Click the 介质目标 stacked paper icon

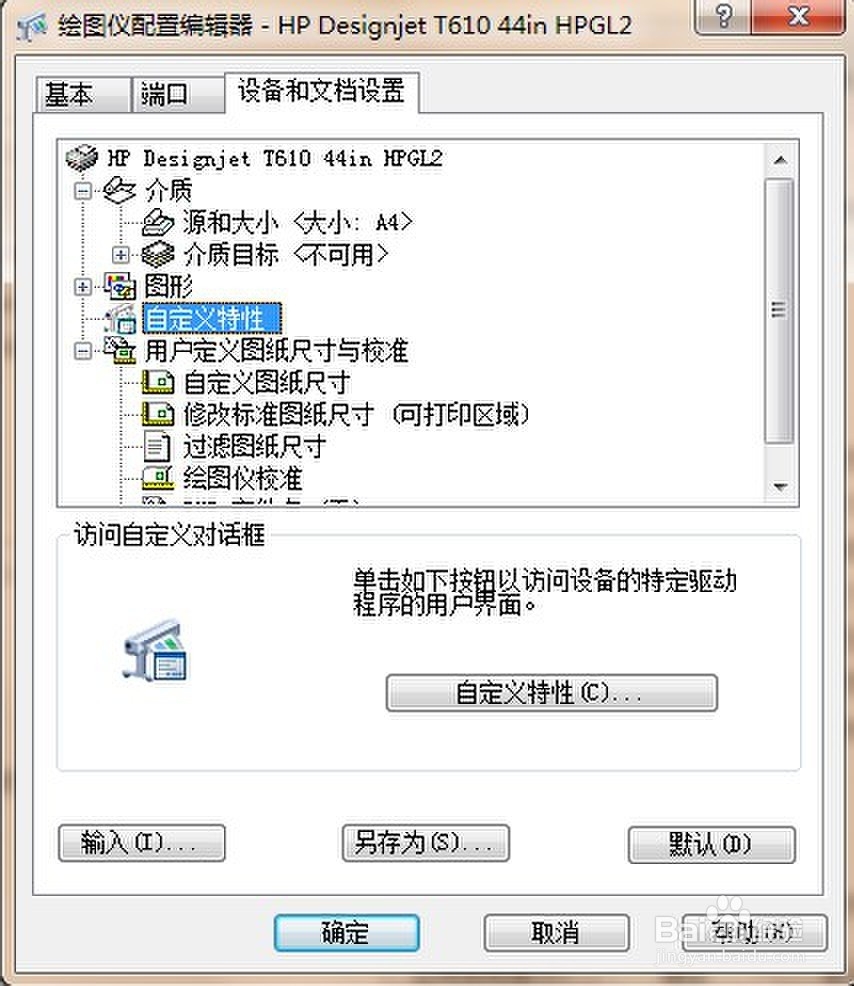coord(158,255)
